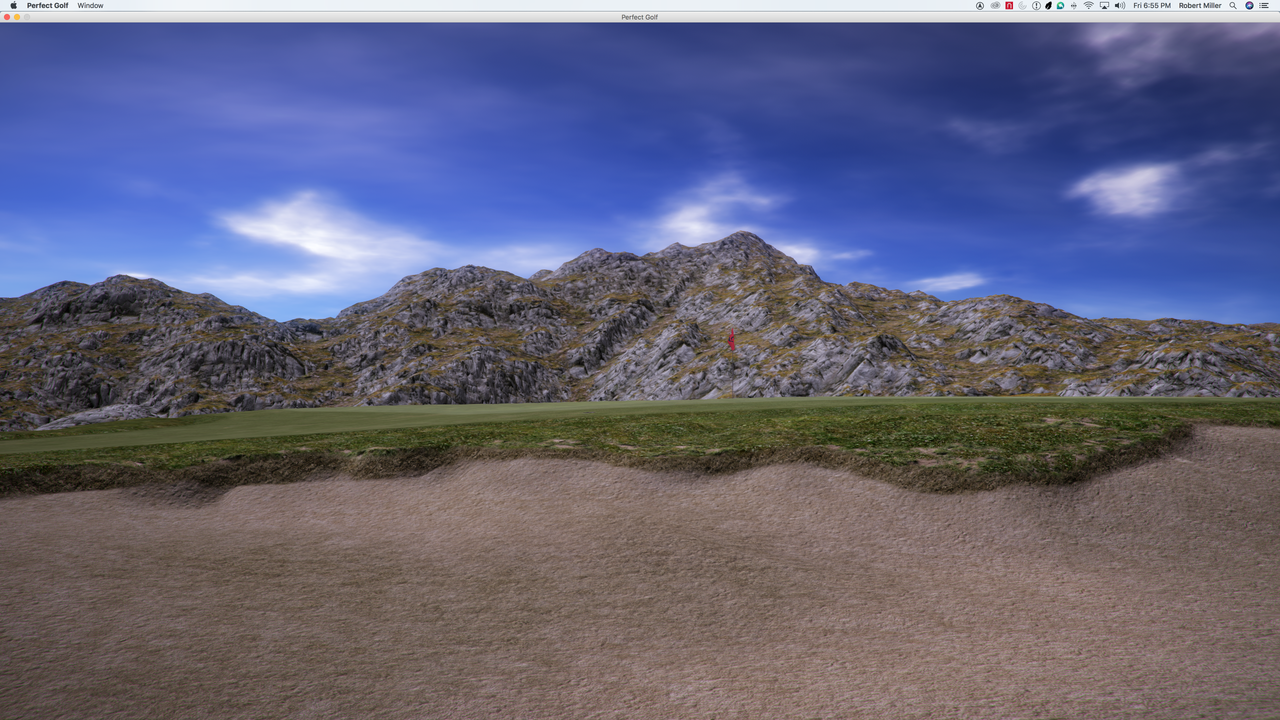Screen dimensions: 1280x720
Task: Open the volume control in menu bar
Action: 1120,5
